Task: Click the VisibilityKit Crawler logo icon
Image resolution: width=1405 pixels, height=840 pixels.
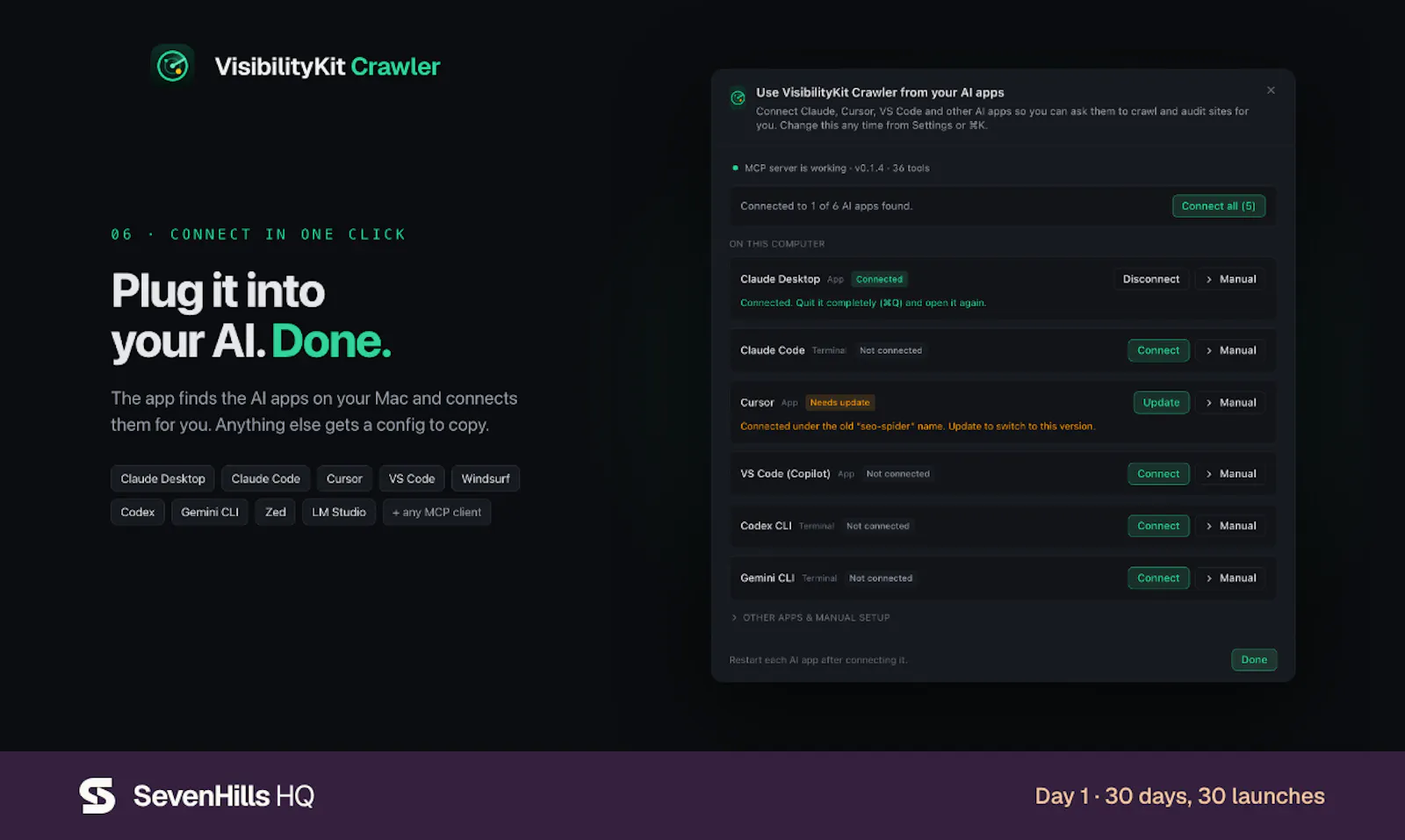Action: tap(173, 66)
